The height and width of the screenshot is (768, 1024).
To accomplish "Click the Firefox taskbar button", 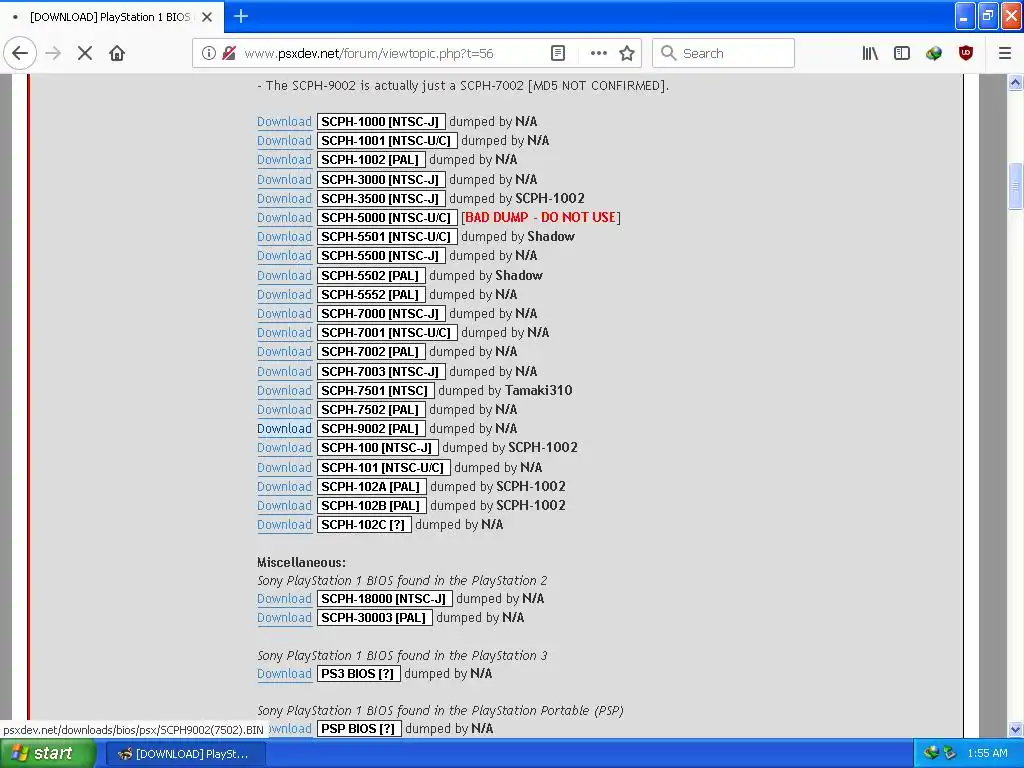I will tap(185, 754).
